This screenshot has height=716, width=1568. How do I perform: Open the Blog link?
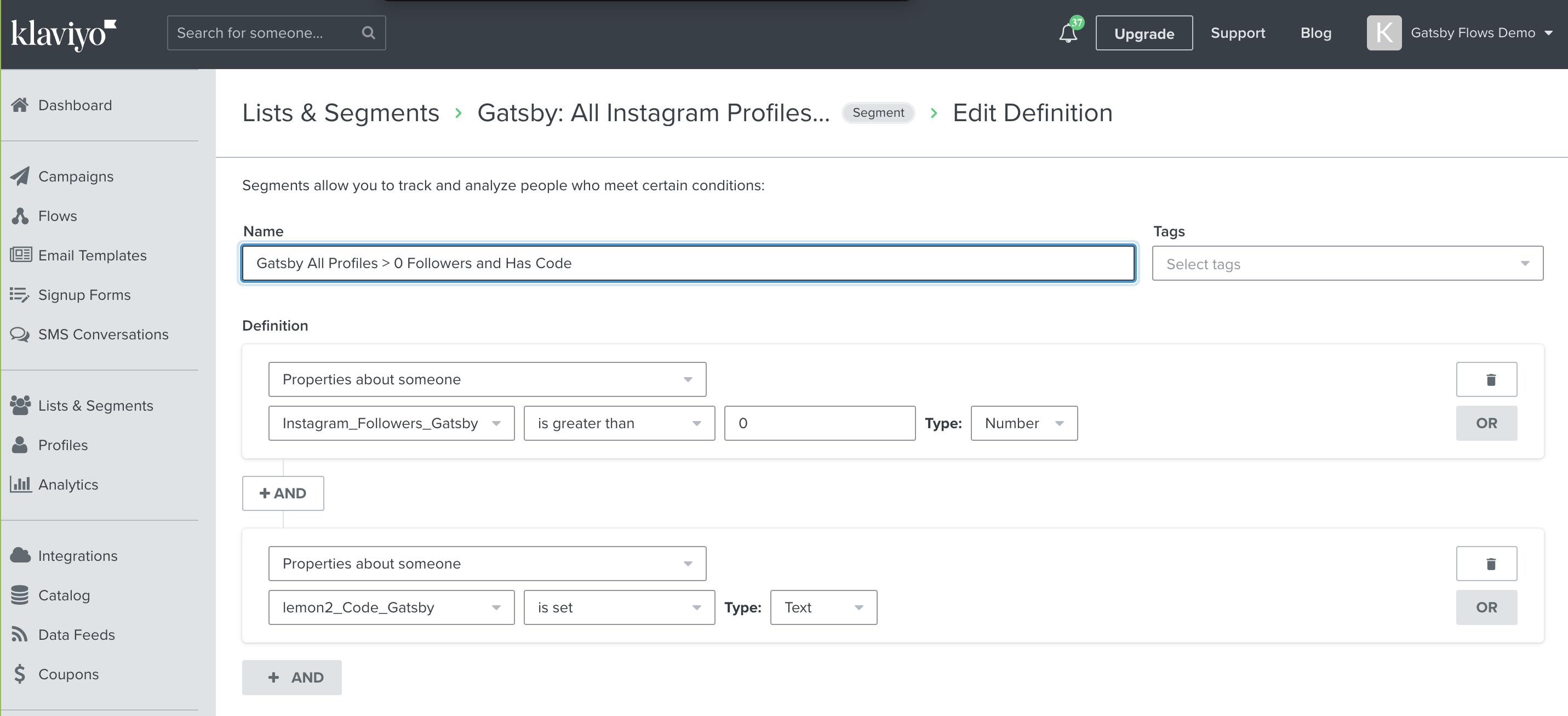[x=1315, y=33]
